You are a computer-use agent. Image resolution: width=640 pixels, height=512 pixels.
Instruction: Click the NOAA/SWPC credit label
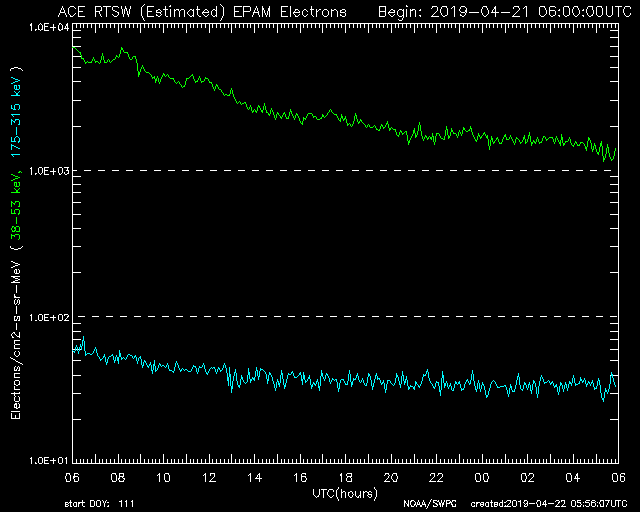coord(427,503)
